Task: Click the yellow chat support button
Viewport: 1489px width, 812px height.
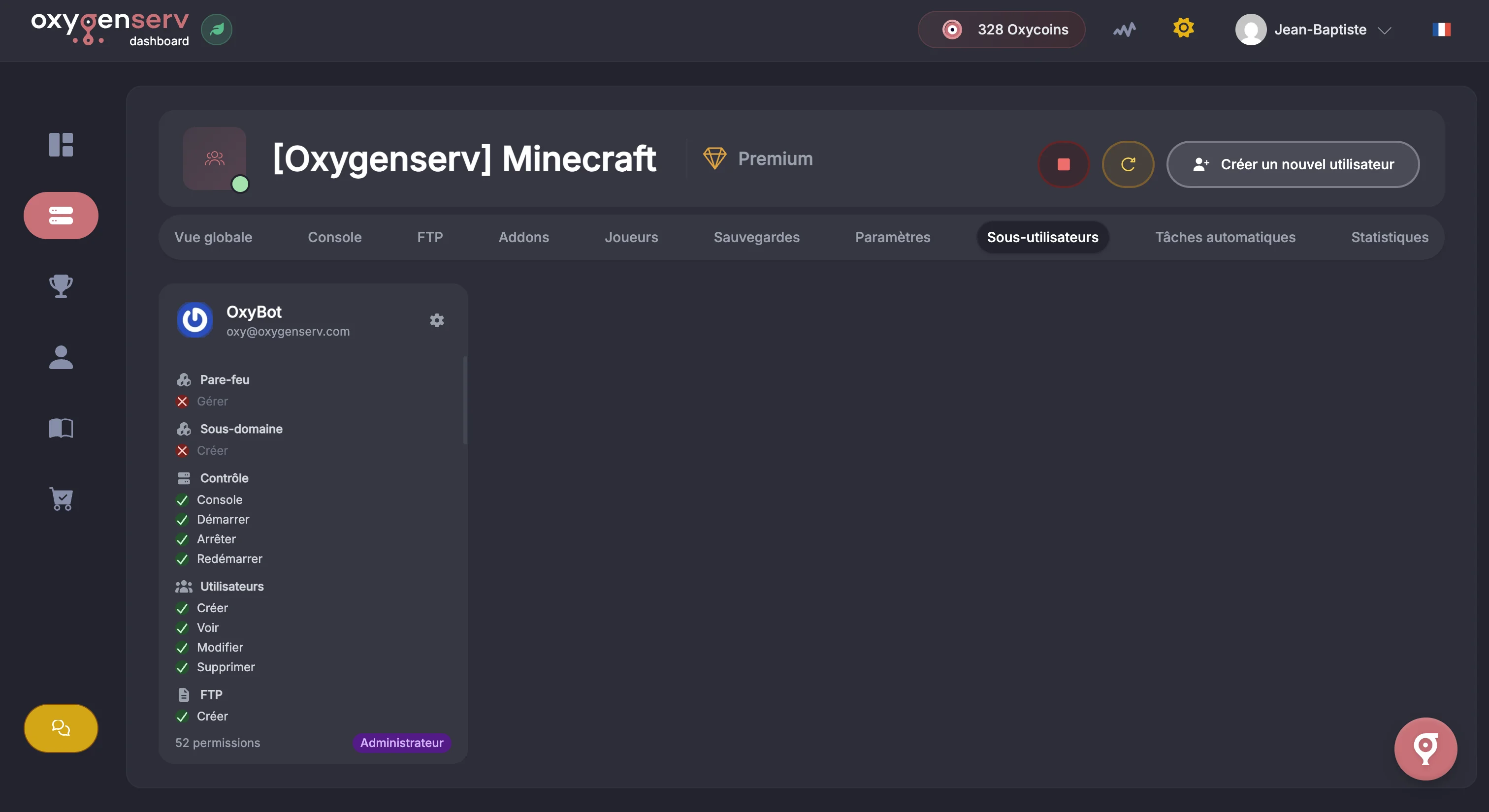Action: (x=61, y=728)
